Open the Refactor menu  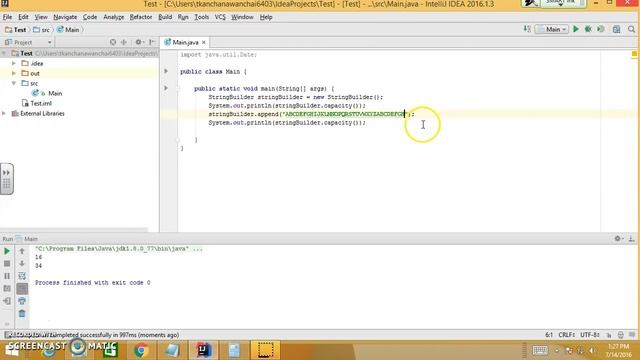[x=141, y=17]
